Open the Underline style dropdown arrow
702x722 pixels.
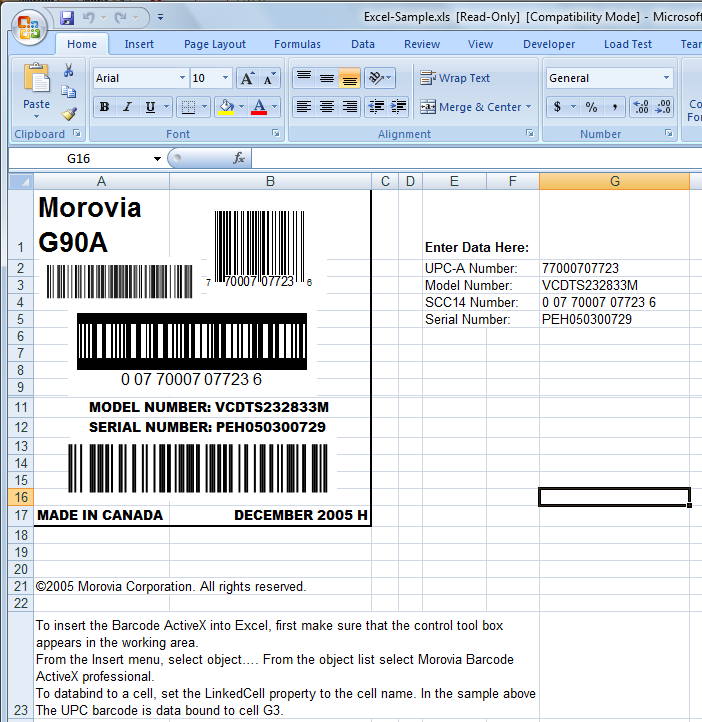[167, 107]
